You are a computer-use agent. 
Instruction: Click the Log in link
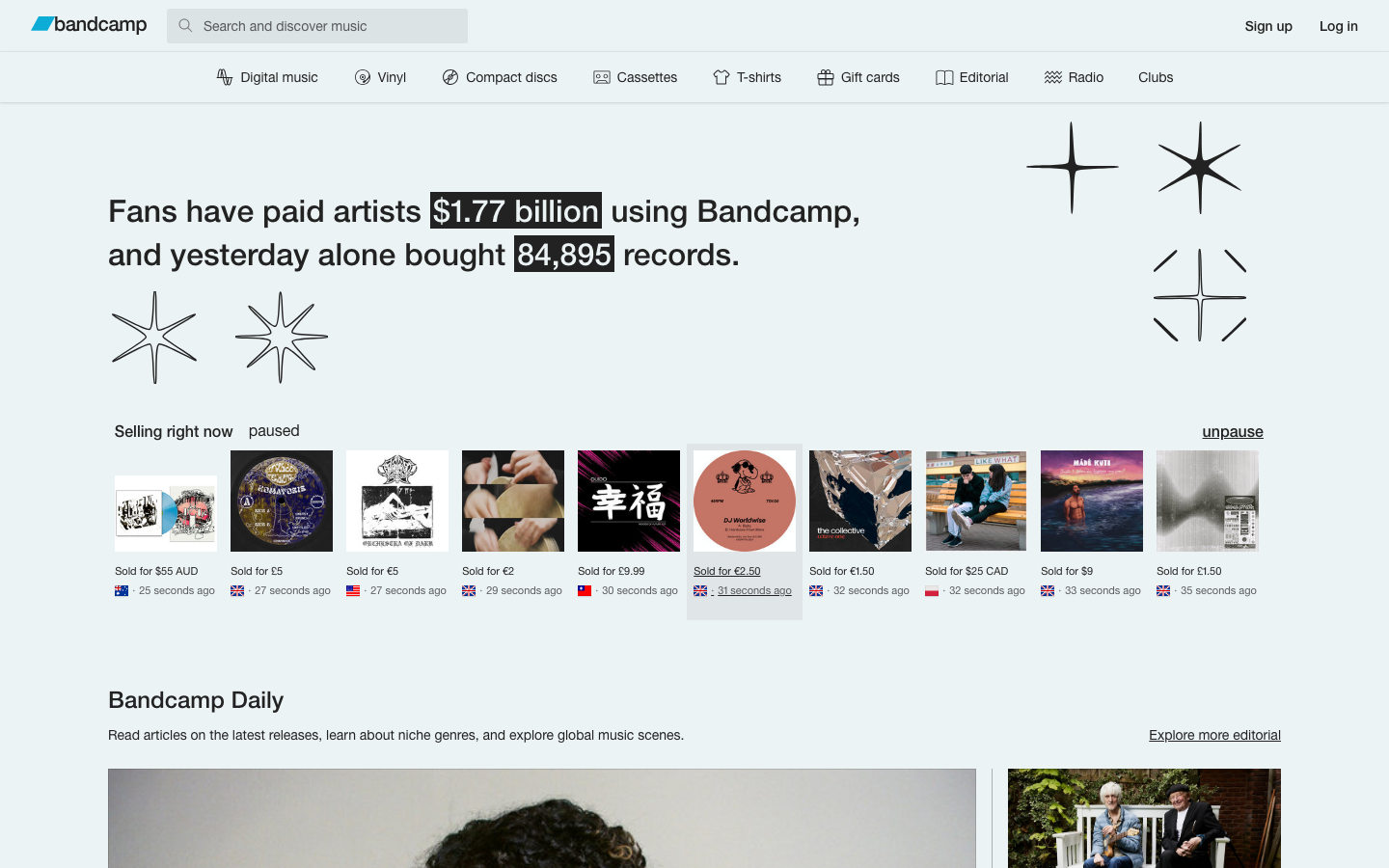pyautogui.click(x=1339, y=26)
